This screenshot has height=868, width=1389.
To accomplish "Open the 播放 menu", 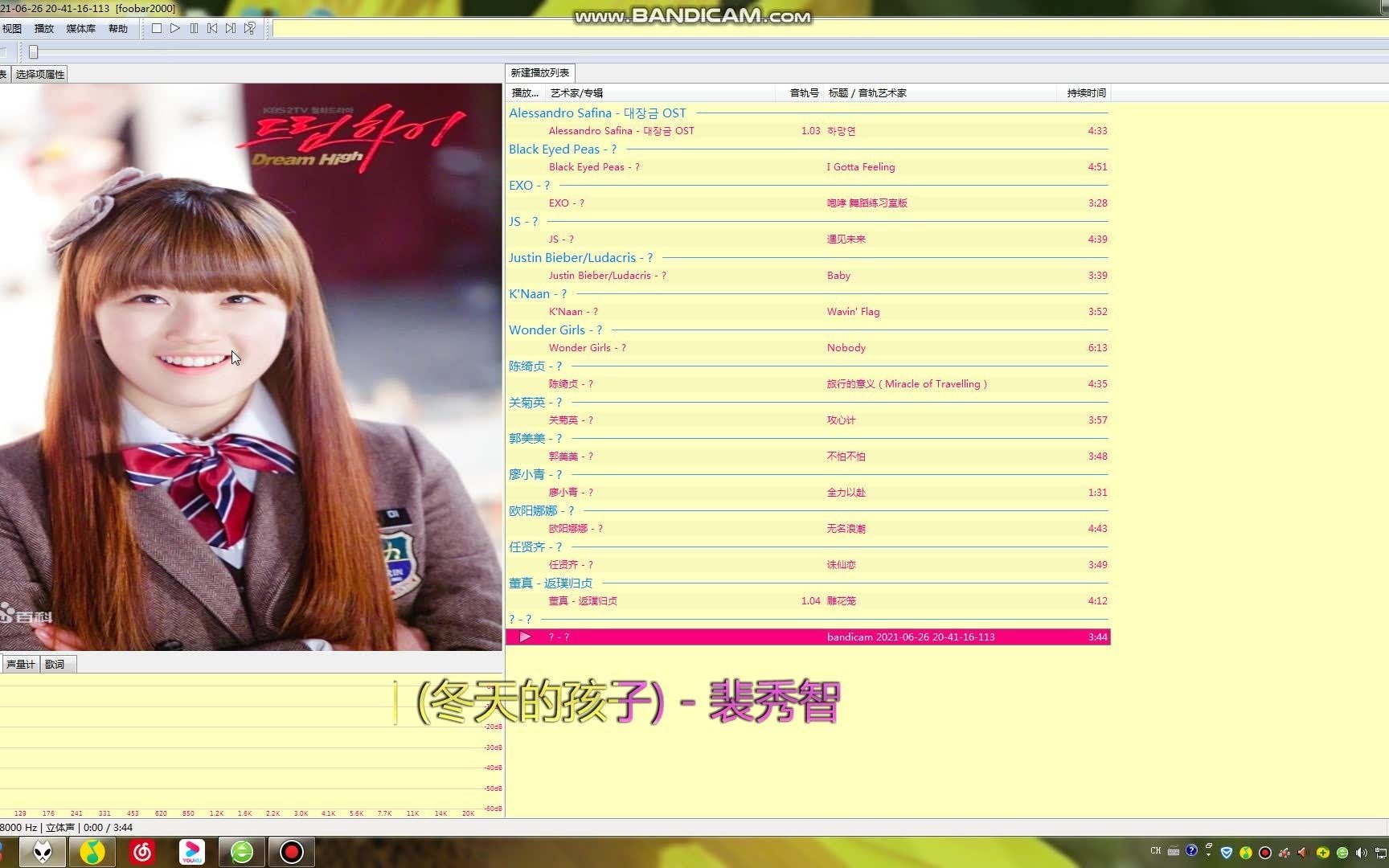I will click(x=44, y=28).
